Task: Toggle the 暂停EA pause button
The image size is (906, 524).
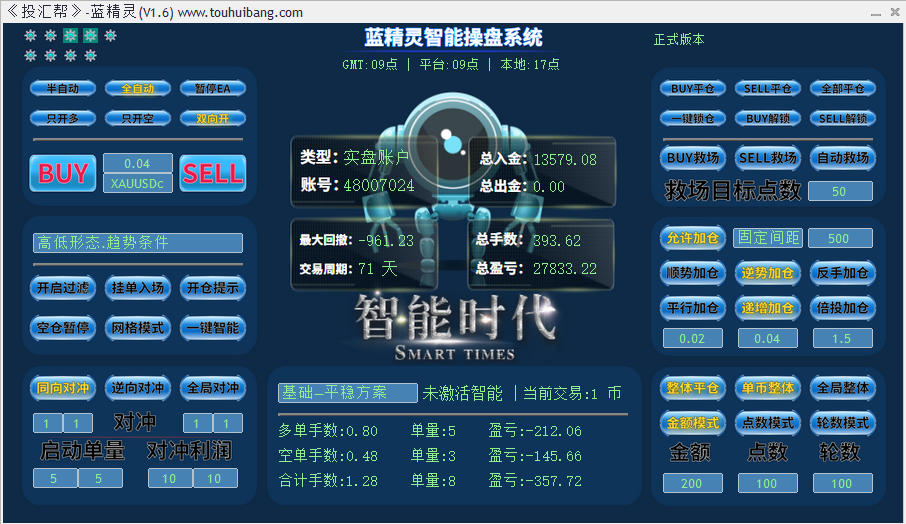Action: [x=213, y=88]
